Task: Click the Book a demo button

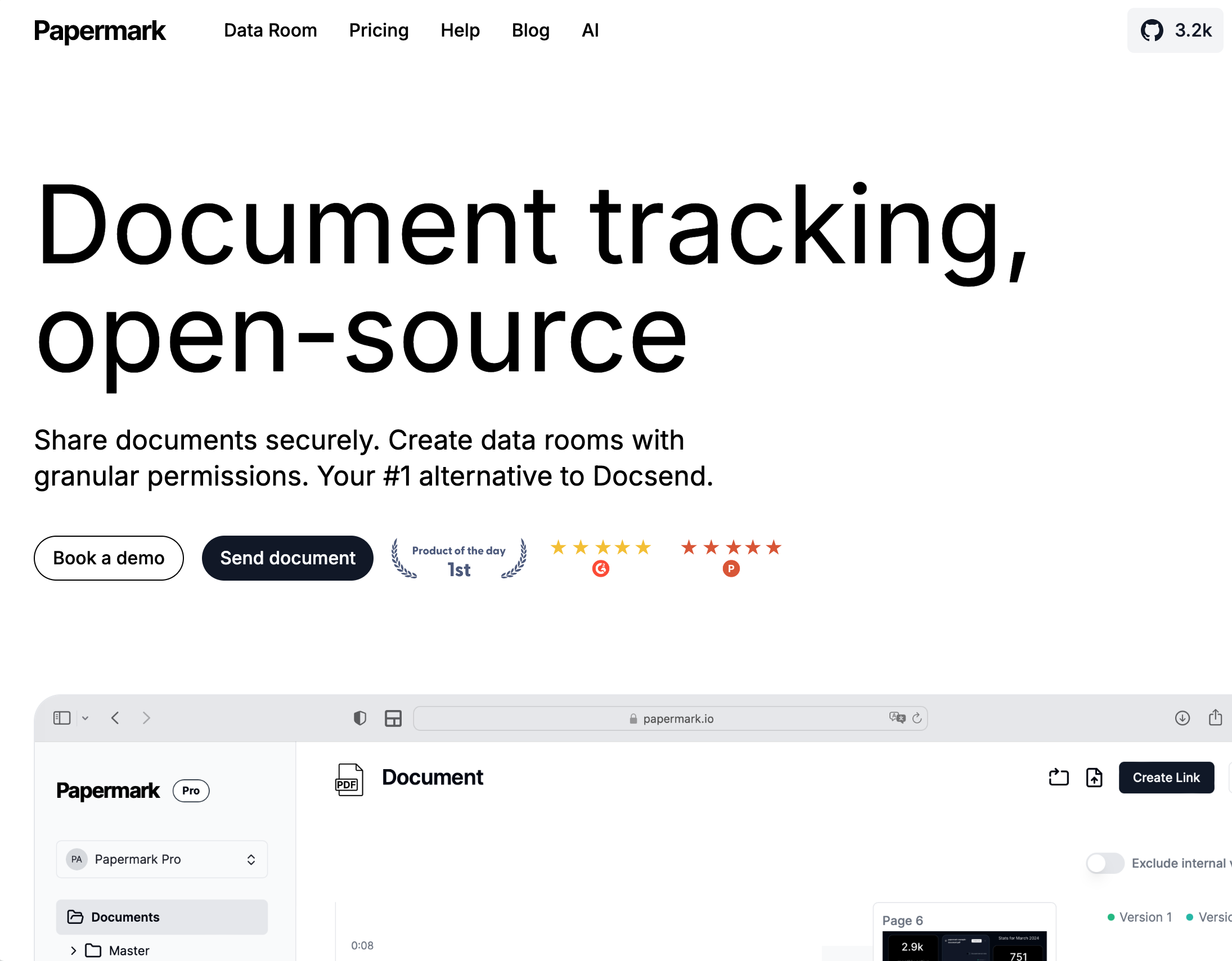Action: tap(109, 558)
